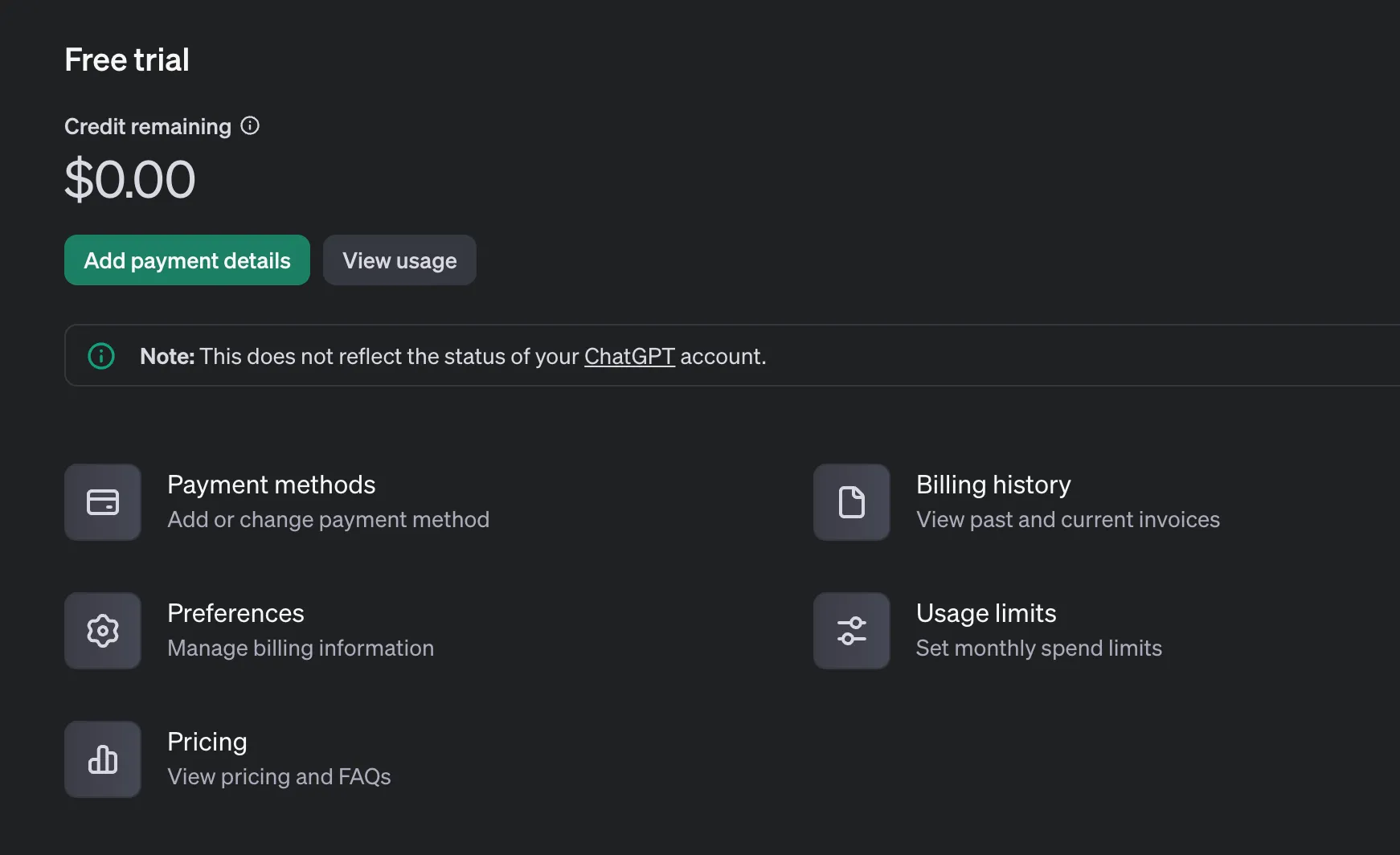This screenshot has height=855, width=1400.
Task: Follow the ChatGPT link in the note
Action: coord(629,356)
